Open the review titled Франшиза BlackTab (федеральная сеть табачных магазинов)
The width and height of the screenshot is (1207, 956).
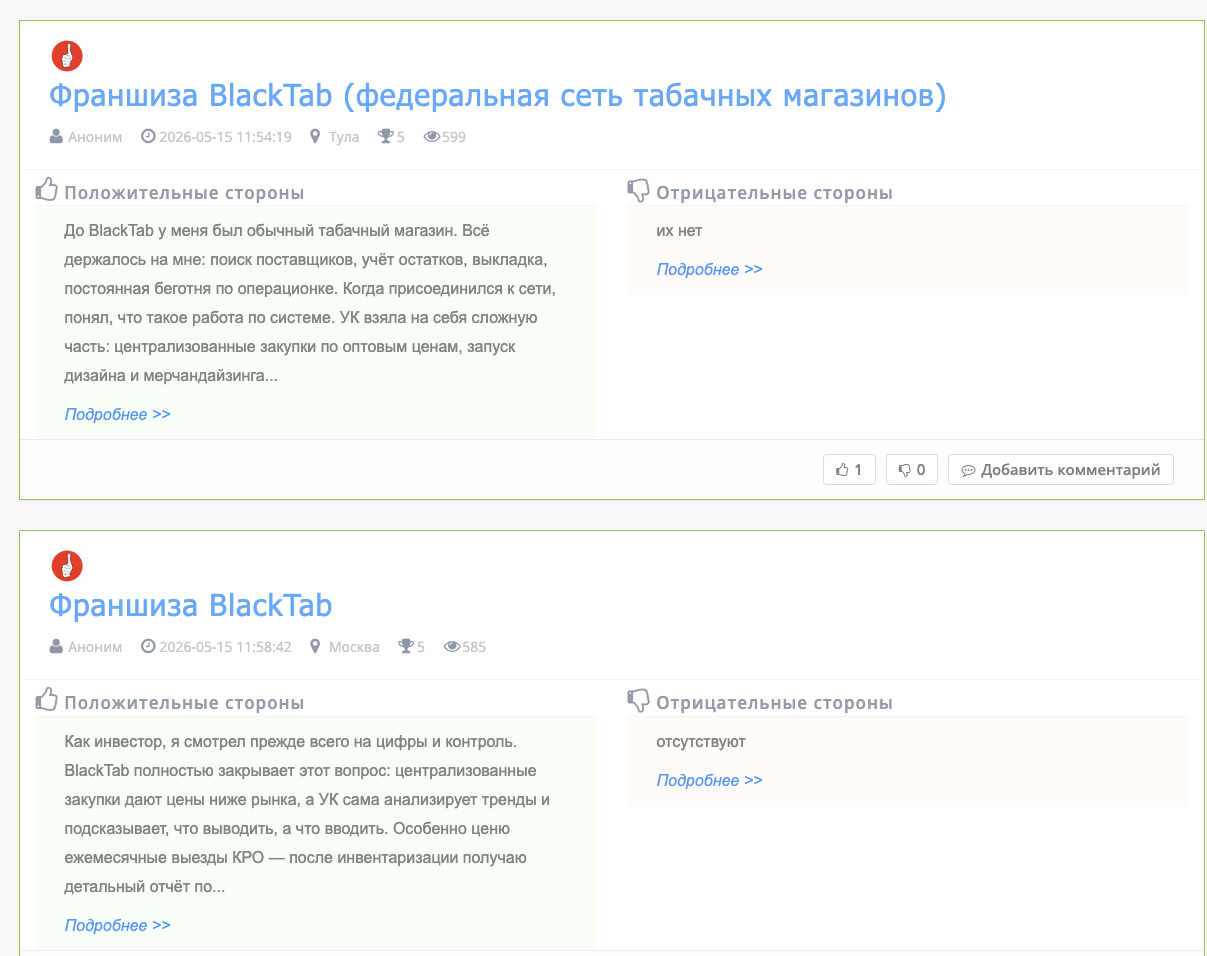pos(497,96)
